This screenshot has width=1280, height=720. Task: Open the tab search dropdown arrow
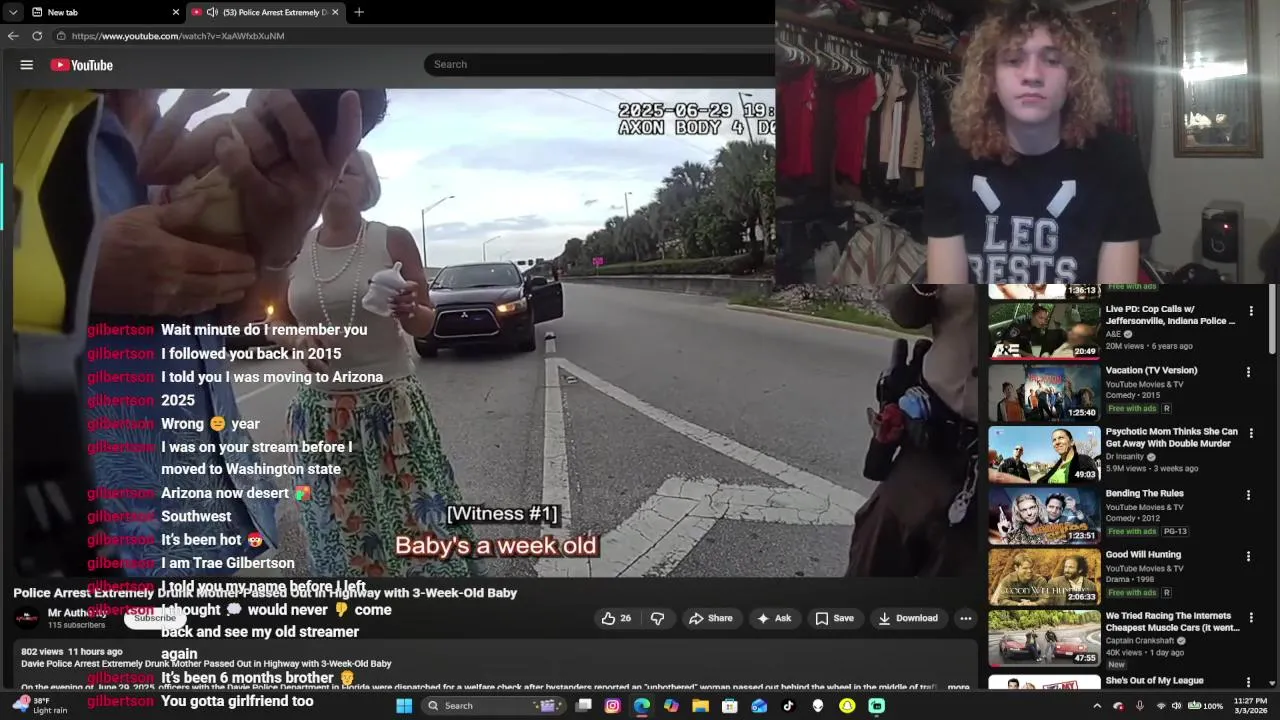pos(13,12)
